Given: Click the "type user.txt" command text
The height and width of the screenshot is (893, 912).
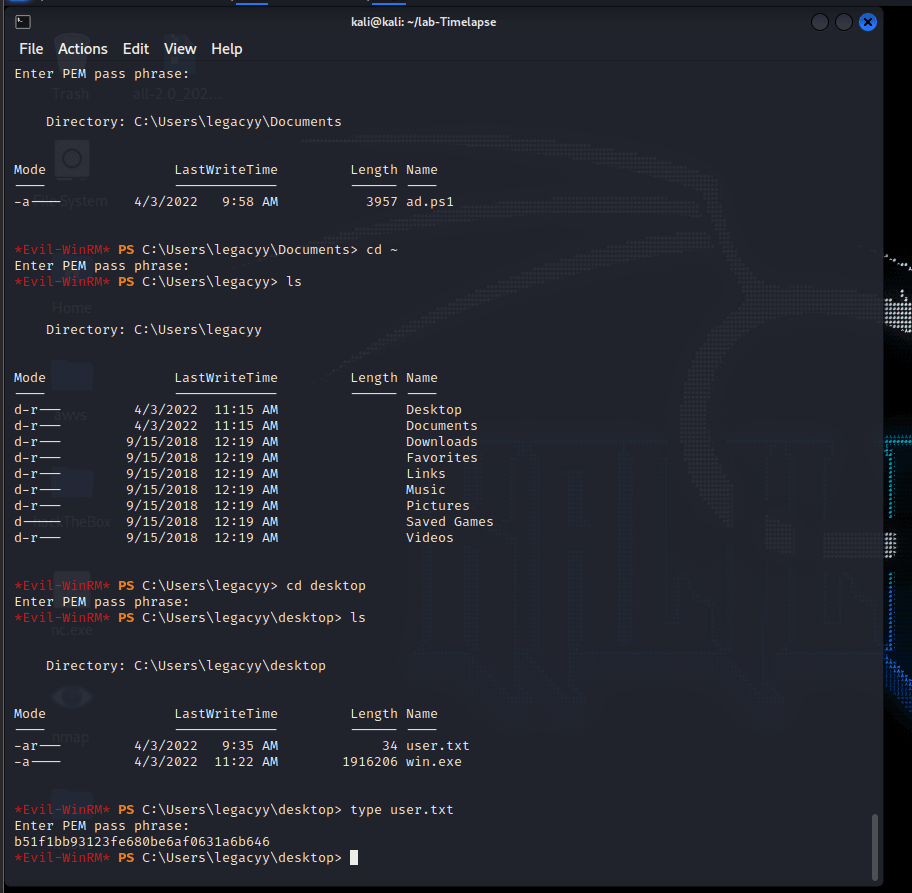Looking at the screenshot, I should 402,810.
